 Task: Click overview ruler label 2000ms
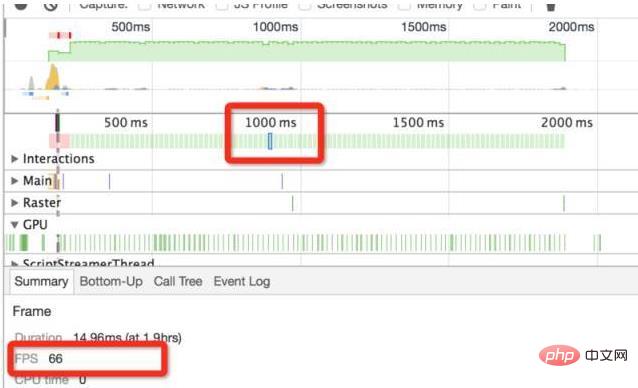pyautogui.click(x=571, y=27)
